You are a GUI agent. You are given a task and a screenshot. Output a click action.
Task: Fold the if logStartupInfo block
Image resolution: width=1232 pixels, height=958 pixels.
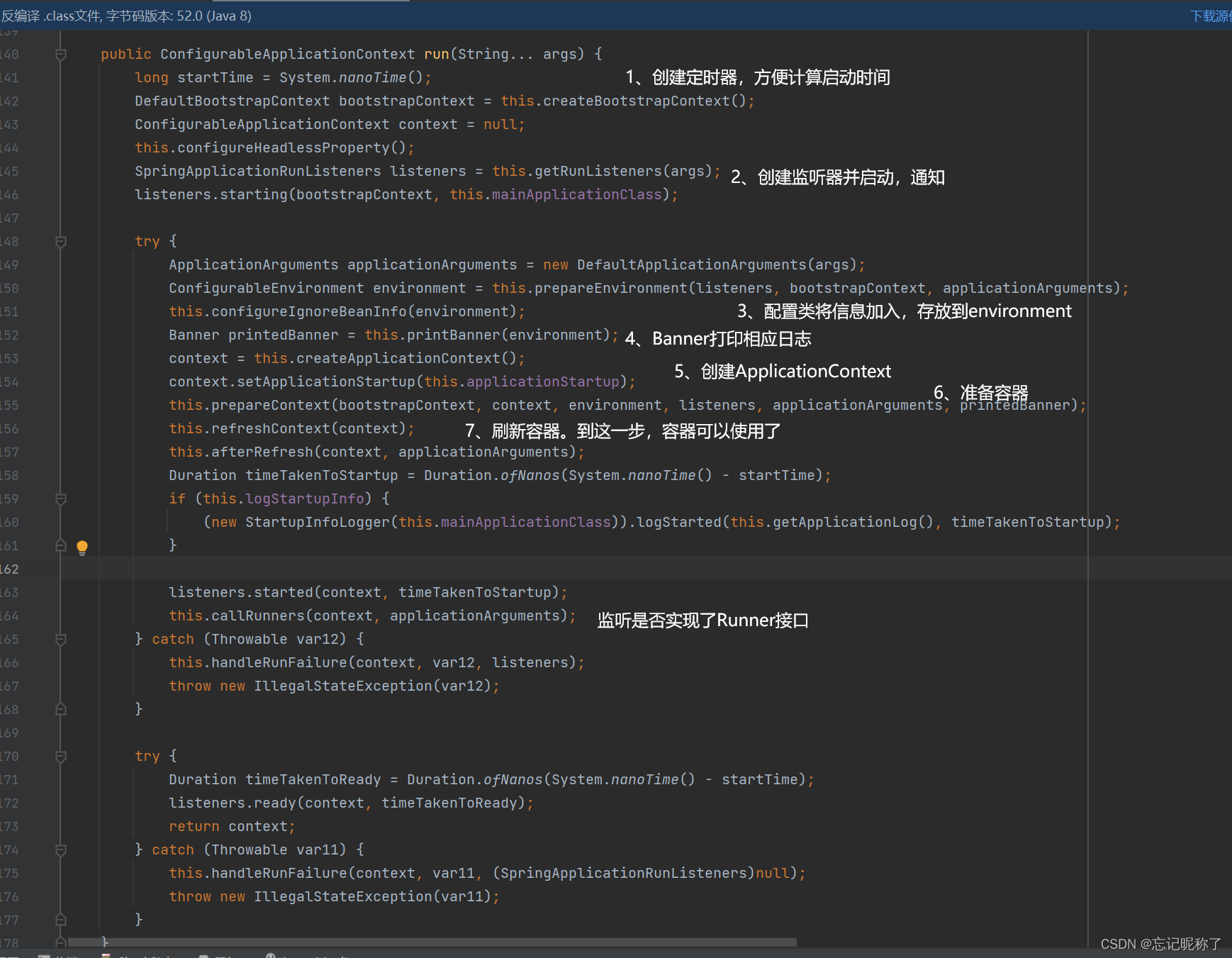[x=61, y=499]
